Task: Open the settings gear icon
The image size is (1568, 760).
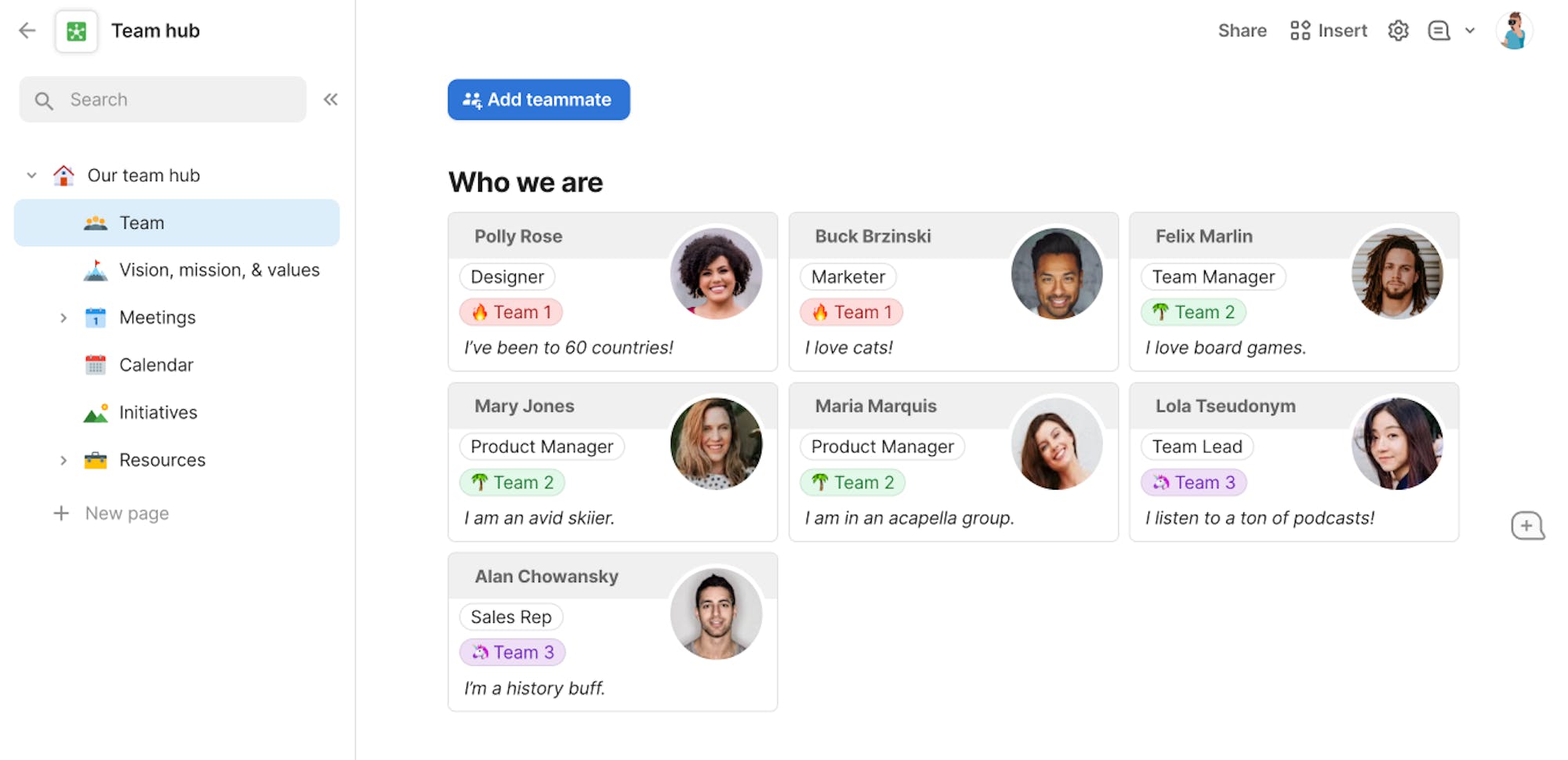Action: 1398,31
